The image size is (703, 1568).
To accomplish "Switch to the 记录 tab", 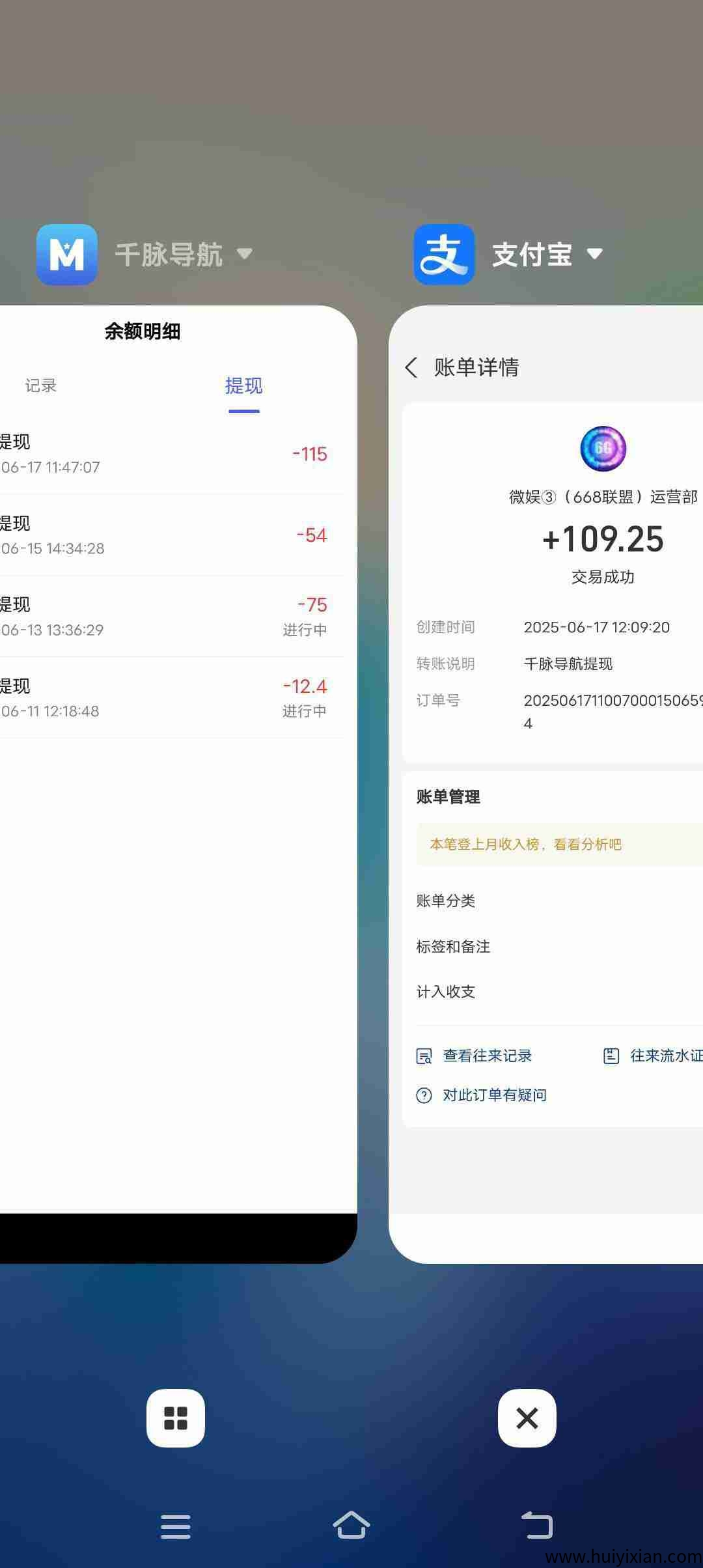I will [x=41, y=385].
